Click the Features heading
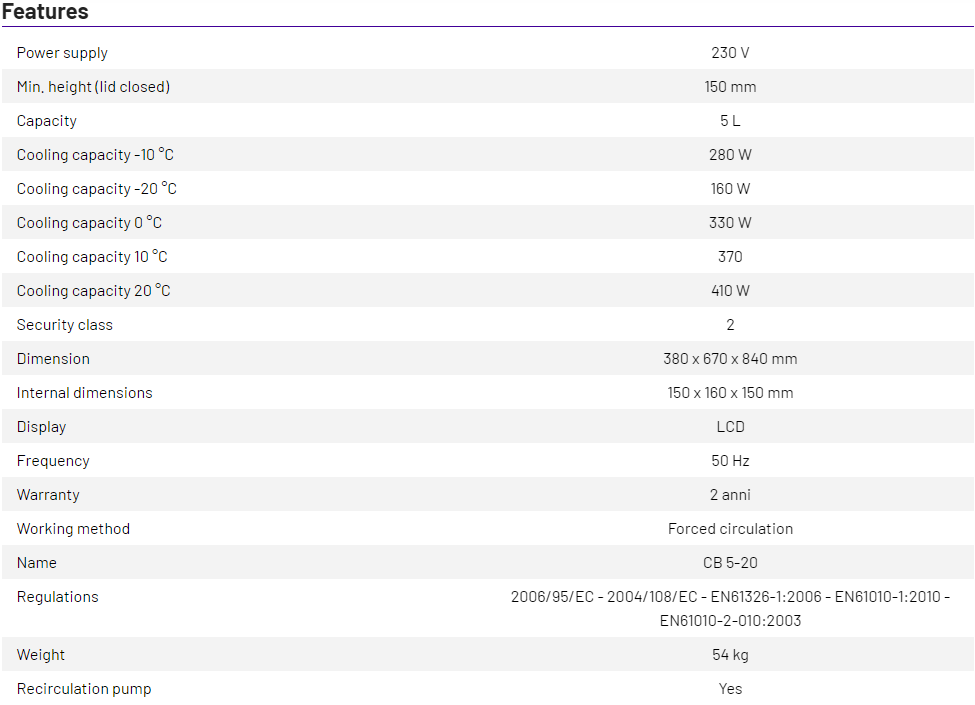The height and width of the screenshot is (705, 975). [x=45, y=12]
